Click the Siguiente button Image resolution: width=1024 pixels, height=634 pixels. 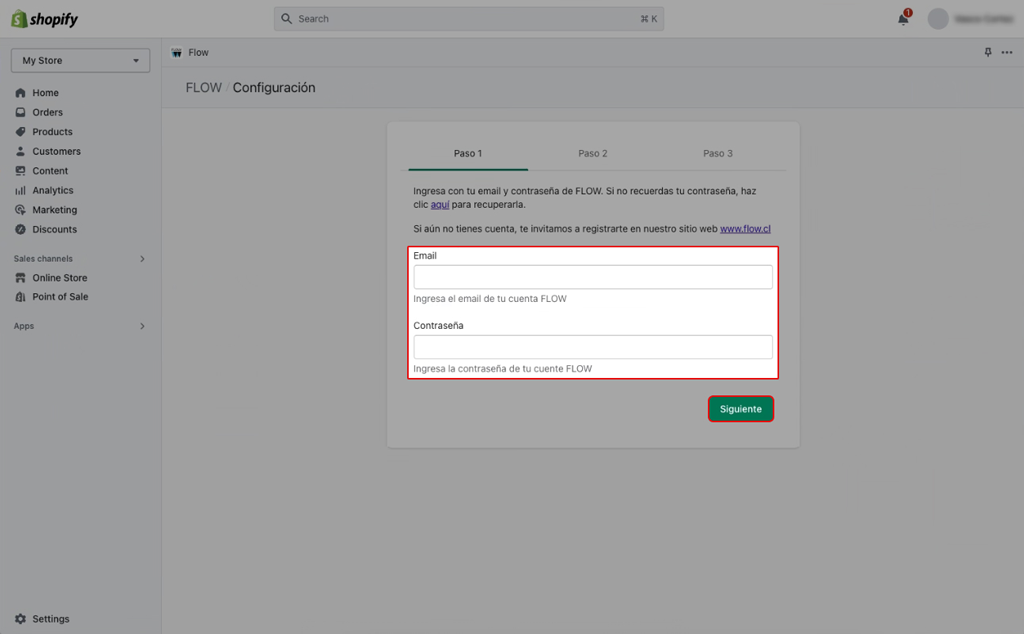741,409
